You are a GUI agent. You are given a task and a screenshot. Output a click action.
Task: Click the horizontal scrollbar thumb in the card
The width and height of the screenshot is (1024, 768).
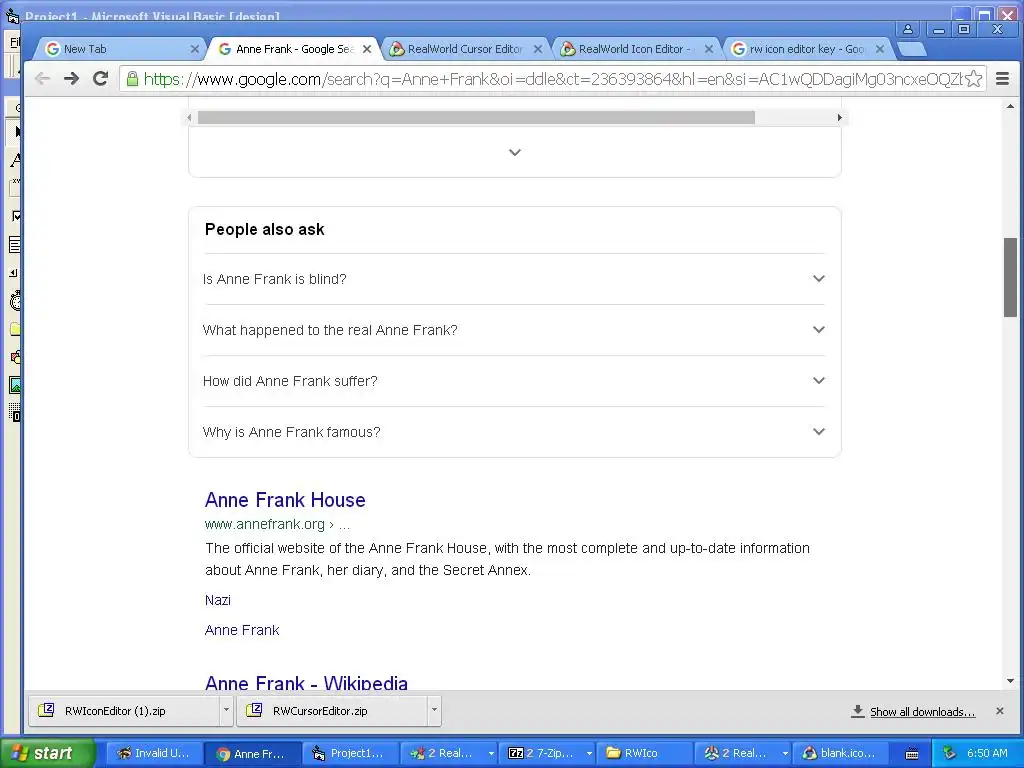[476, 118]
